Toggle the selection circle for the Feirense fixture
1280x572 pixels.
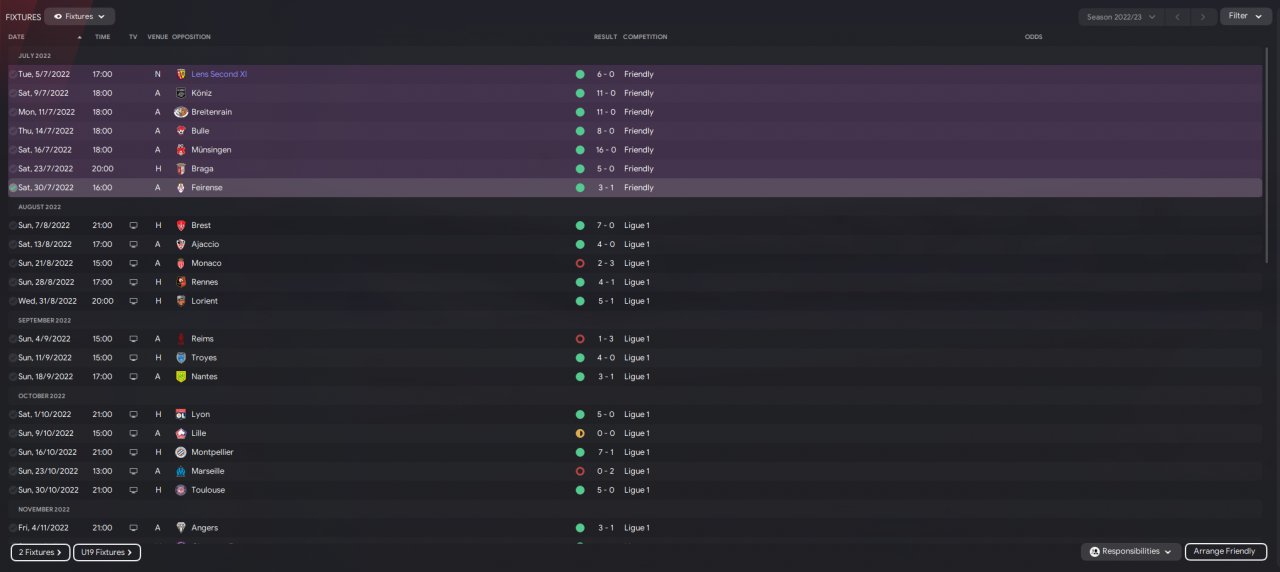(x=13, y=188)
